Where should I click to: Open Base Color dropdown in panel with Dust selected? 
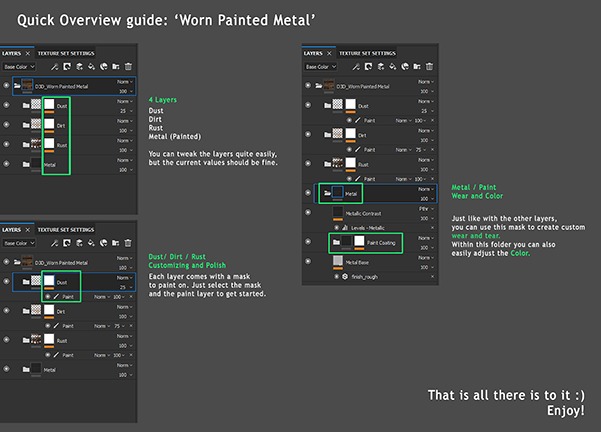point(19,243)
